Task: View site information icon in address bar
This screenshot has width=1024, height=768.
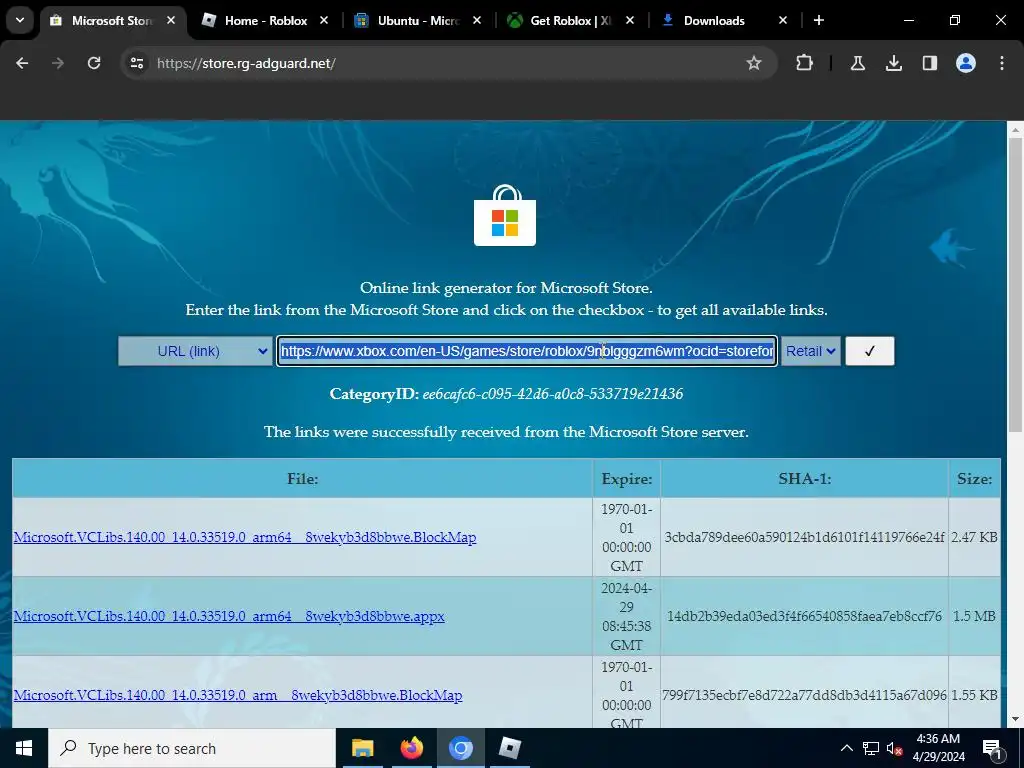Action: pos(136,63)
